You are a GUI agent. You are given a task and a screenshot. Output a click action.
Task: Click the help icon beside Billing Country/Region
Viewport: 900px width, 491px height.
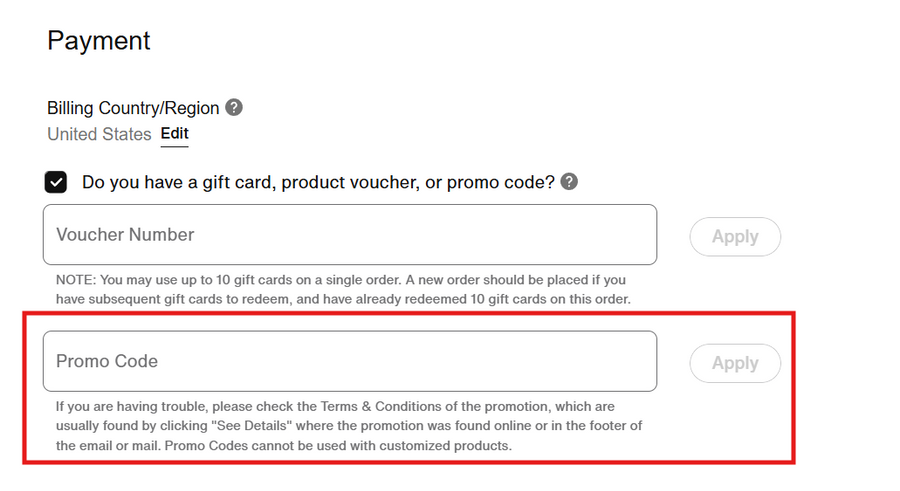pyautogui.click(x=234, y=108)
